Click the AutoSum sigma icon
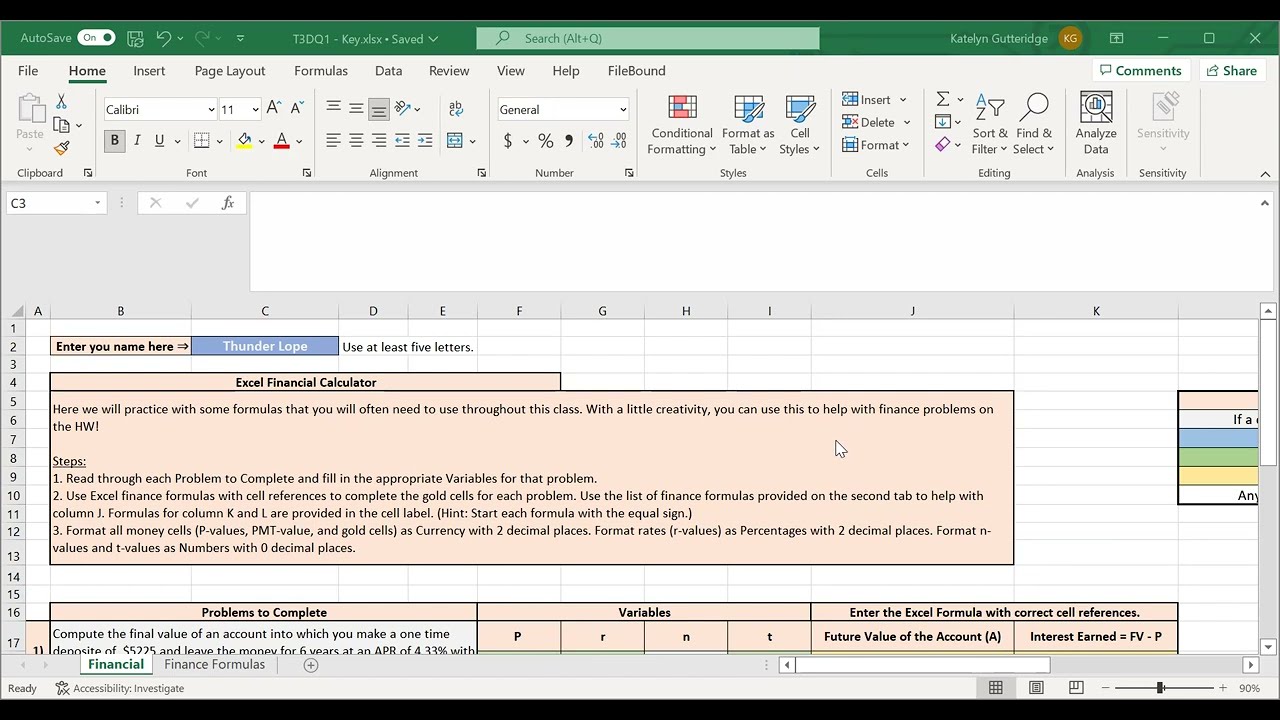The height and width of the screenshot is (720, 1280). [x=943, y=99]
